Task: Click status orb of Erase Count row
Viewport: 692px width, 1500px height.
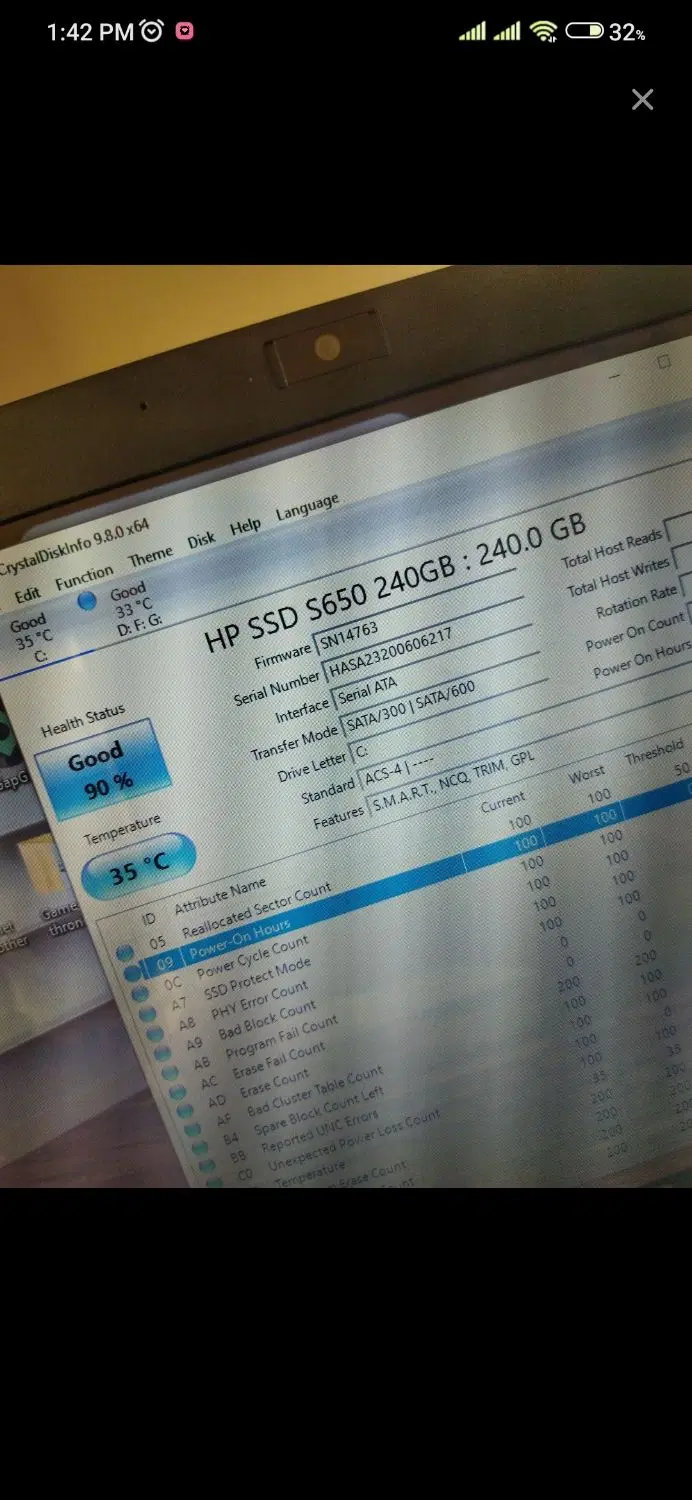Action: pyautogui.click(x=187, y=1108)
